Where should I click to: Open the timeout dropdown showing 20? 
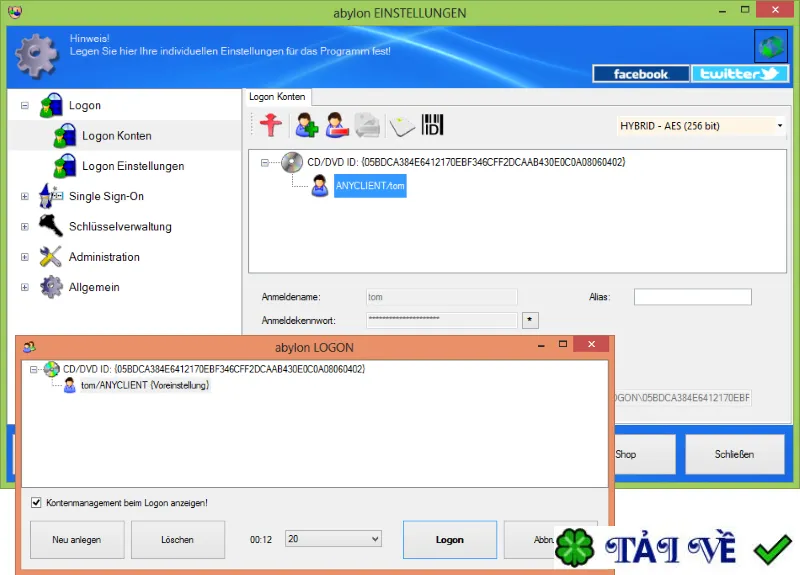(333, 539)
